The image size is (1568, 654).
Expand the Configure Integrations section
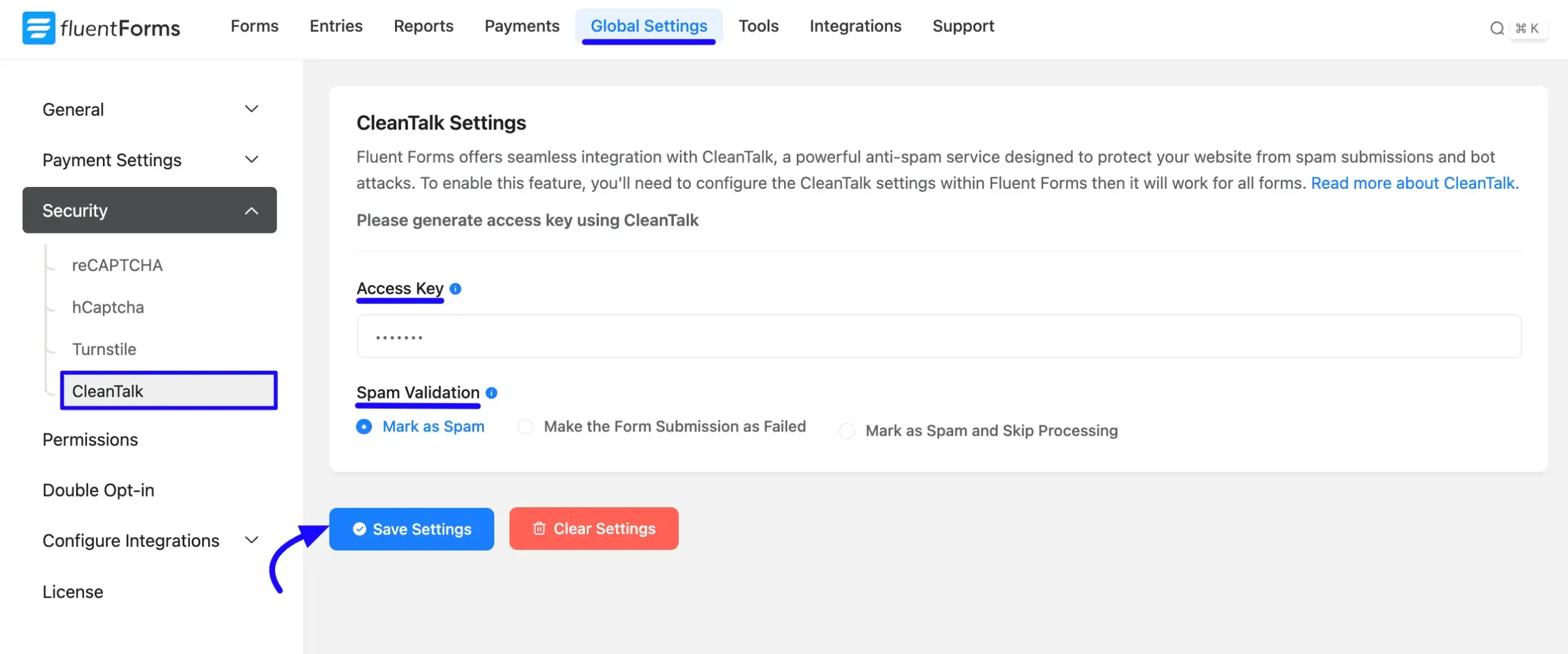pos(251,540)
